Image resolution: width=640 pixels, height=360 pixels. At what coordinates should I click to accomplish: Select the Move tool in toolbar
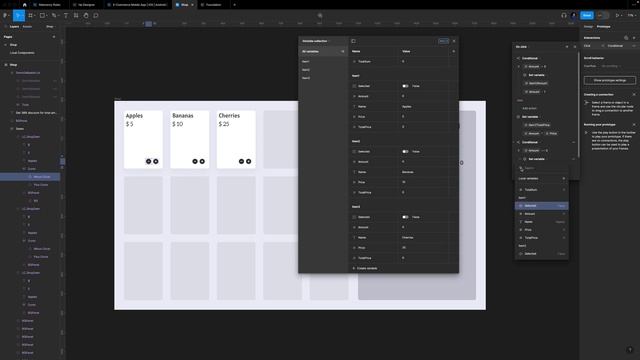tap(18, 16)
